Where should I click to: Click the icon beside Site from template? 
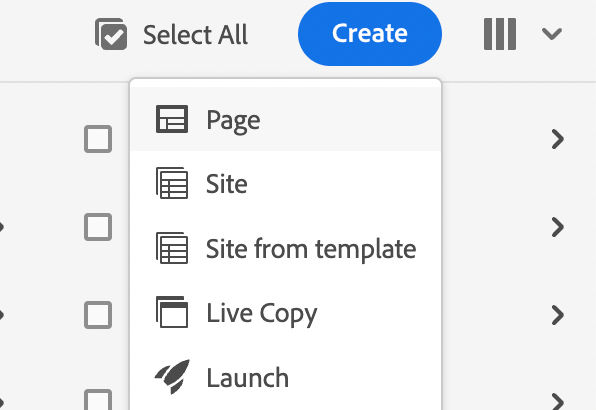pyautogui.click(x=172, y=248)
